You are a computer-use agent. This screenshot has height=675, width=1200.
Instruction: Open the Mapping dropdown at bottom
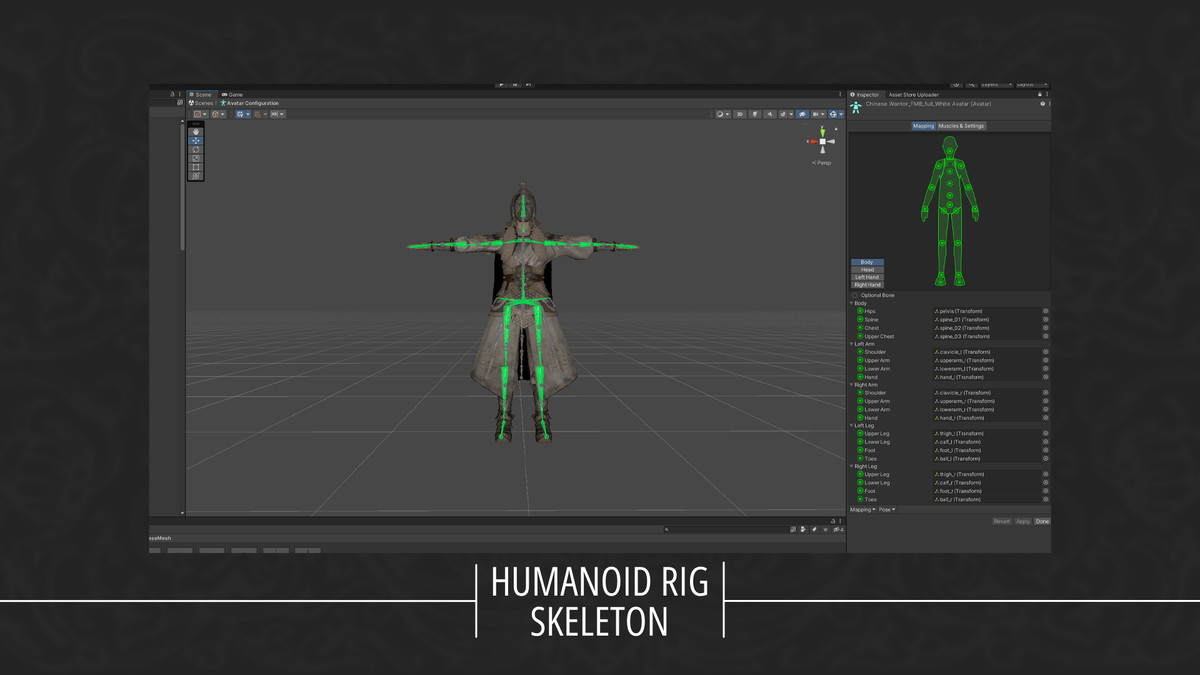click(862, 509)
